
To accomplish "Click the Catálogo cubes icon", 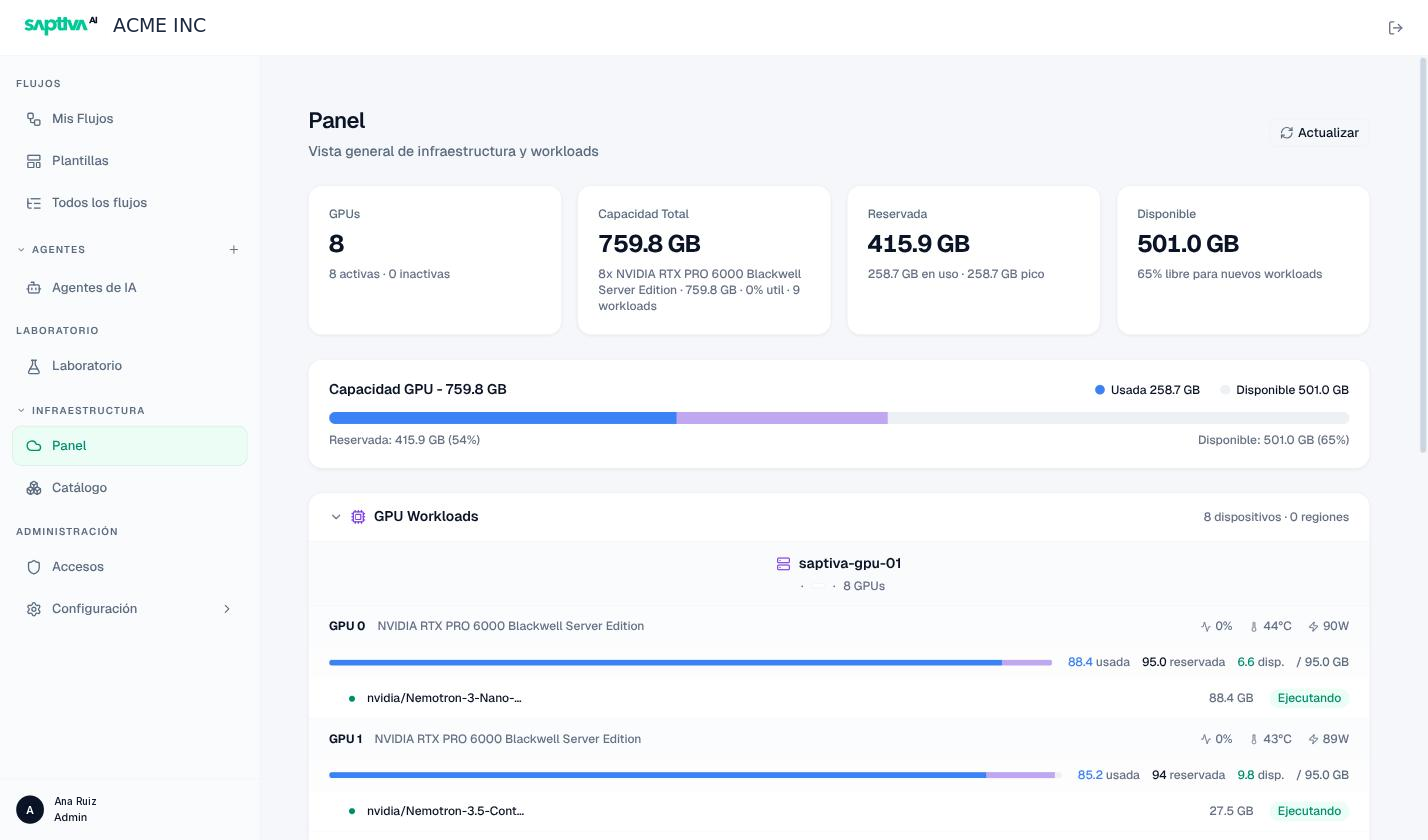I will [34, 488].
